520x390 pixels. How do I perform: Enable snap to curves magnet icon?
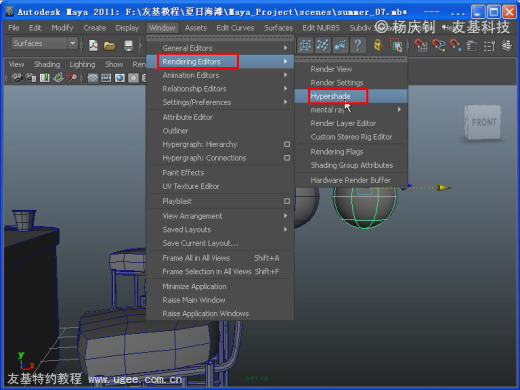439,45
